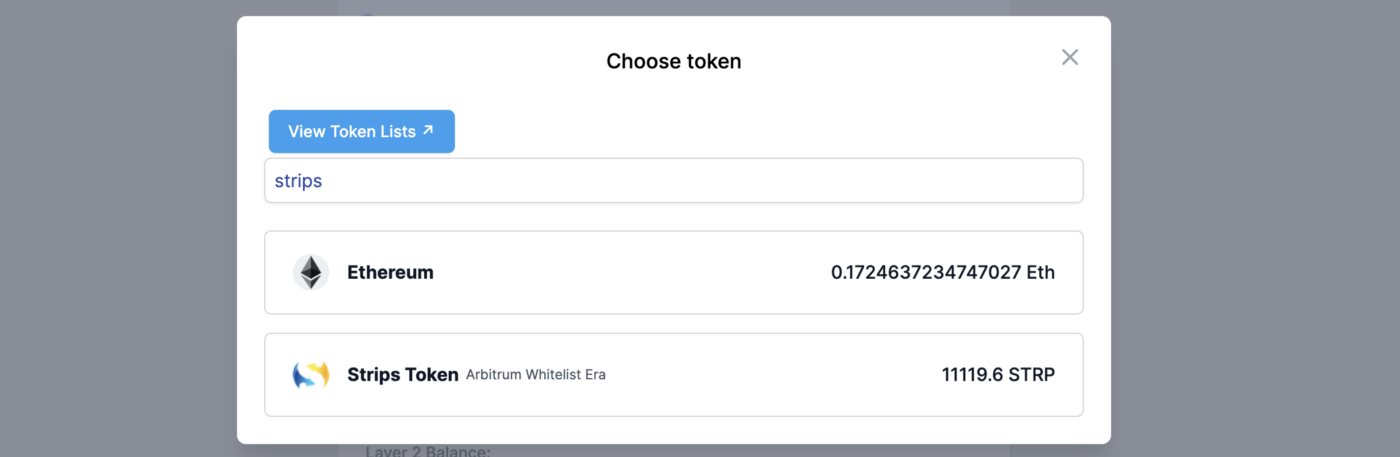1400x457 pixels.
Task: Choose the Strips Token name label
Action: pos(402,375)
